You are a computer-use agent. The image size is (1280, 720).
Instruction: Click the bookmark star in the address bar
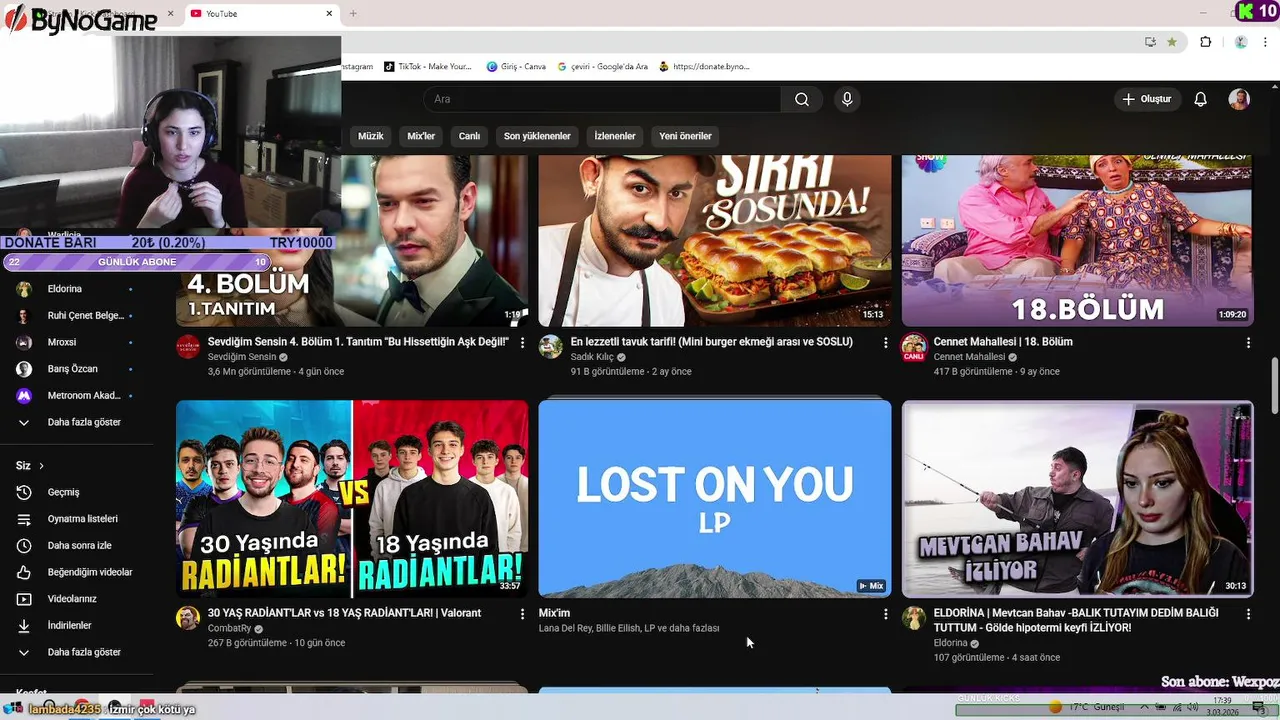1172,42
